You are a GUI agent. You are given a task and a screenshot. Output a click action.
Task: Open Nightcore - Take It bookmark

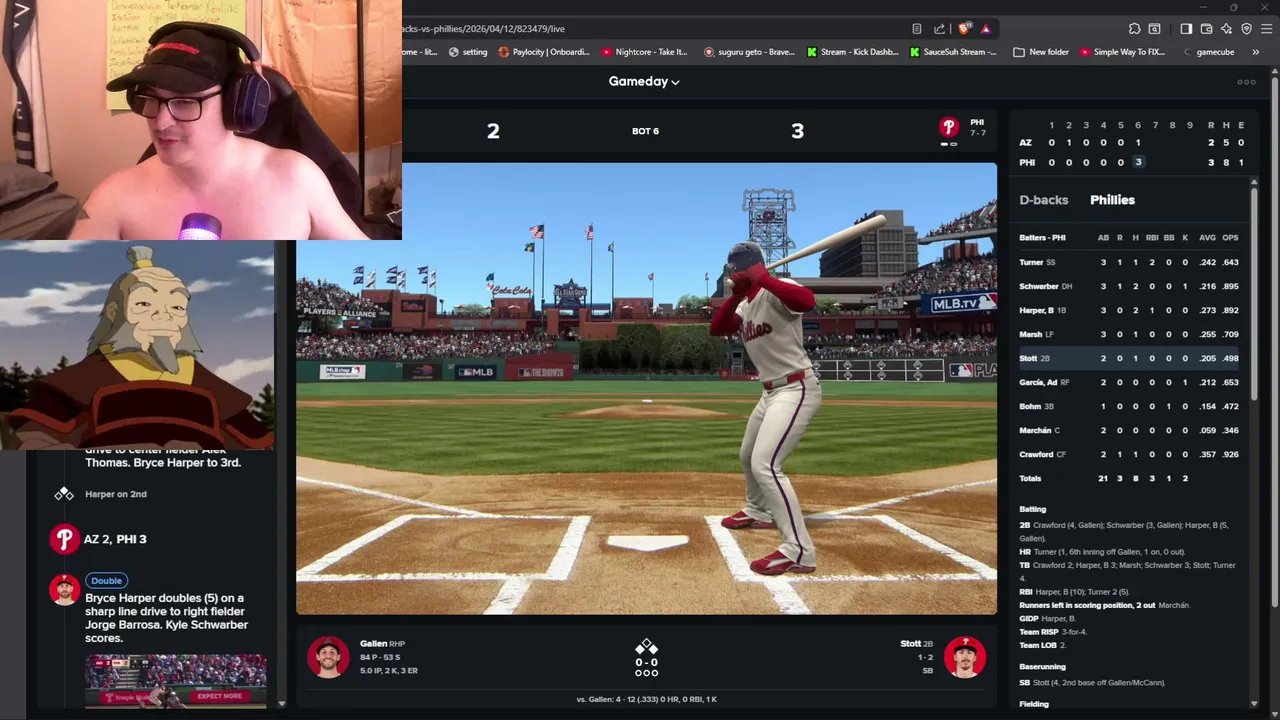click(x=645, y=52)
